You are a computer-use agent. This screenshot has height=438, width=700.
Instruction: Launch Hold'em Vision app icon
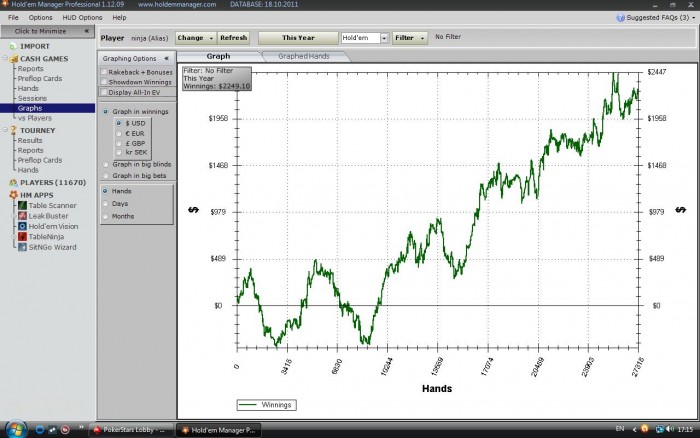pyautogui.click(x=22, y=226)
